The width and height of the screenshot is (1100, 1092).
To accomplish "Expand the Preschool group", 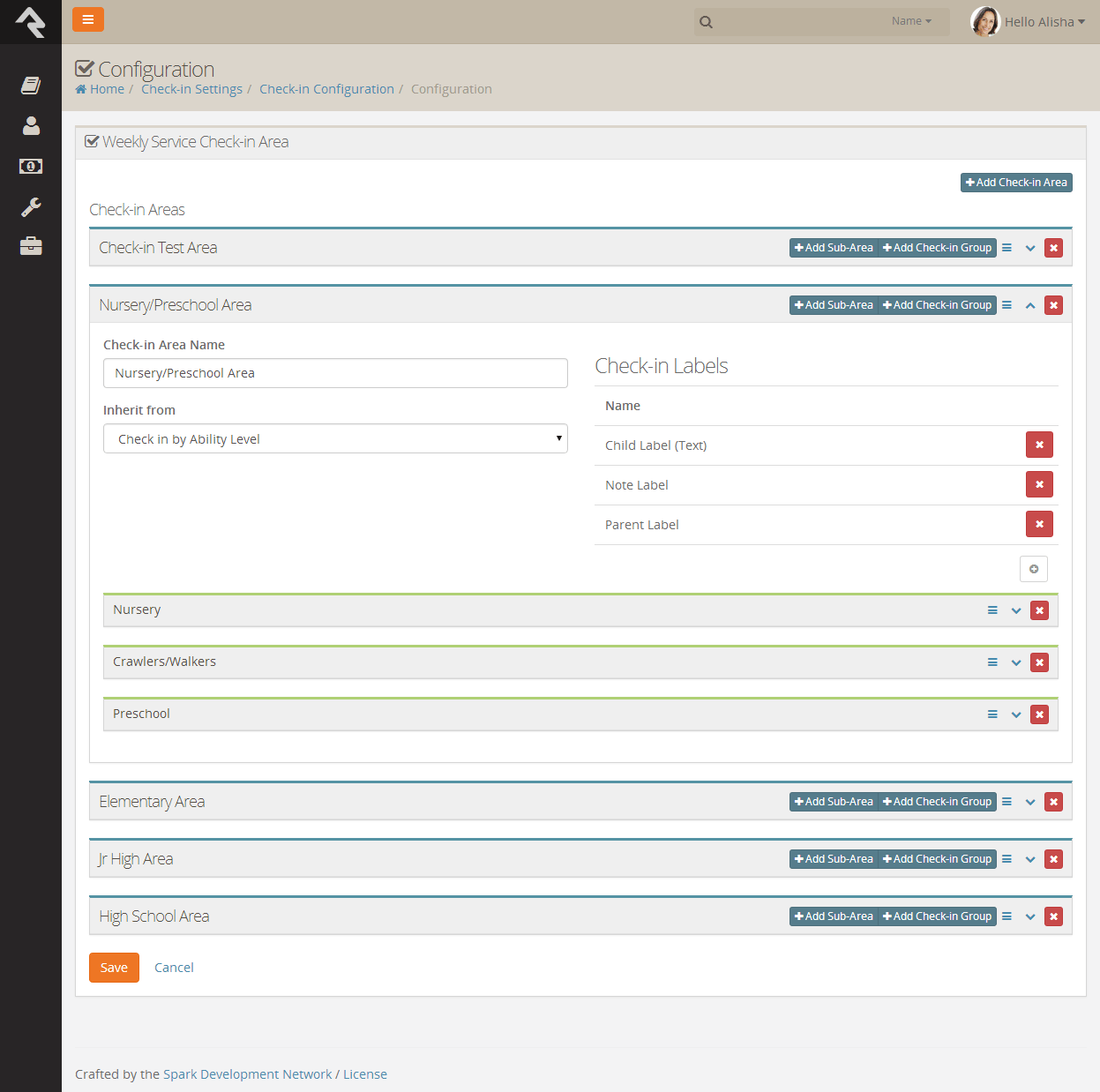I will point(1016,715).
